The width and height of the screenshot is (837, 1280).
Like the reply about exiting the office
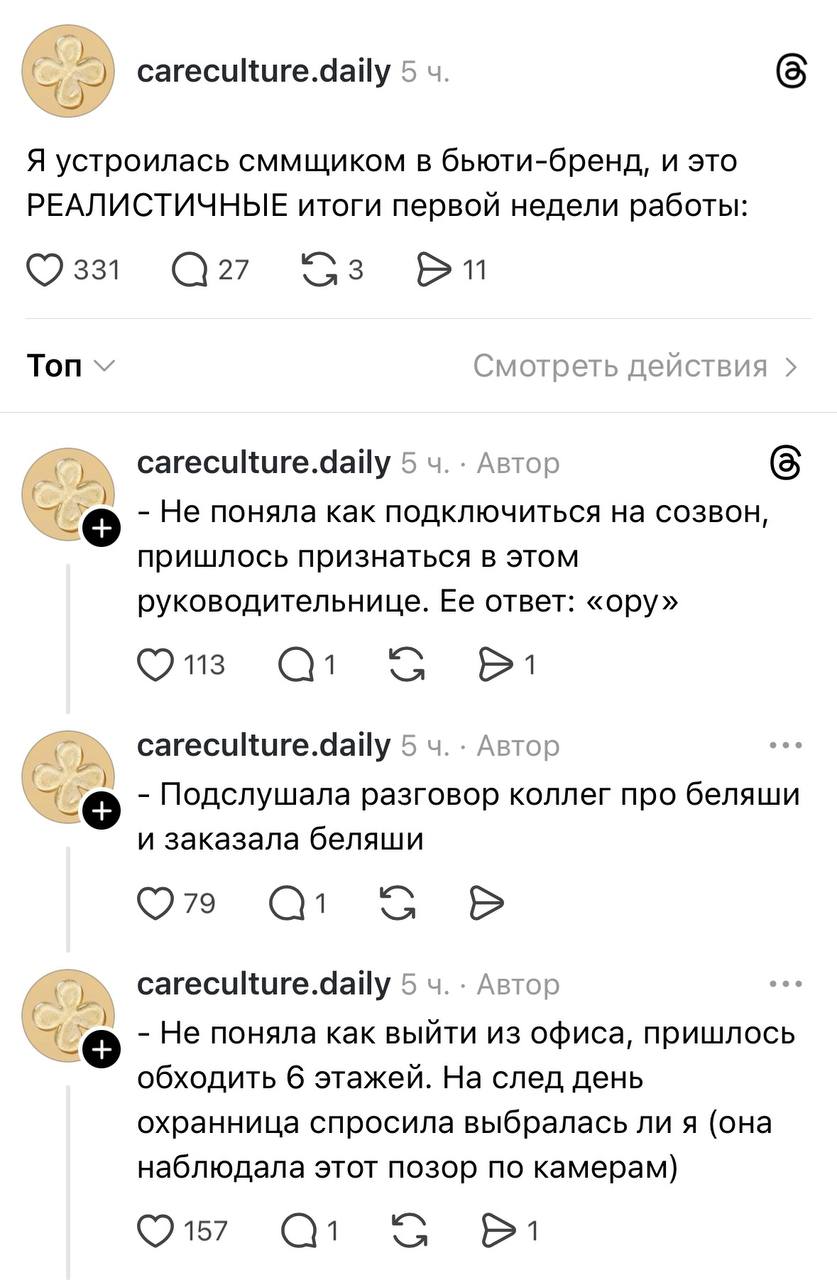157,1230
